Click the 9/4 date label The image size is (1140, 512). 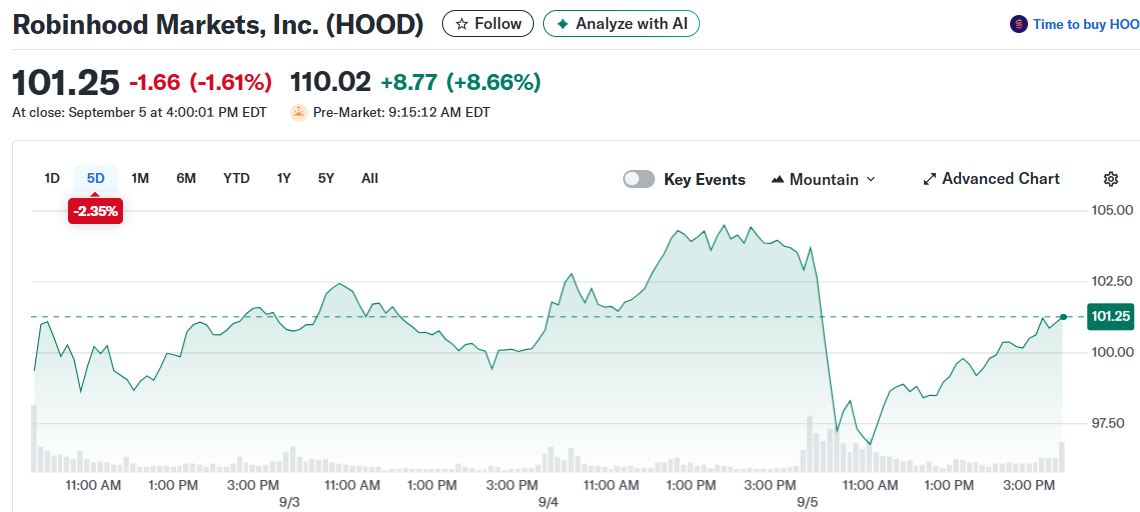(548, 502)
